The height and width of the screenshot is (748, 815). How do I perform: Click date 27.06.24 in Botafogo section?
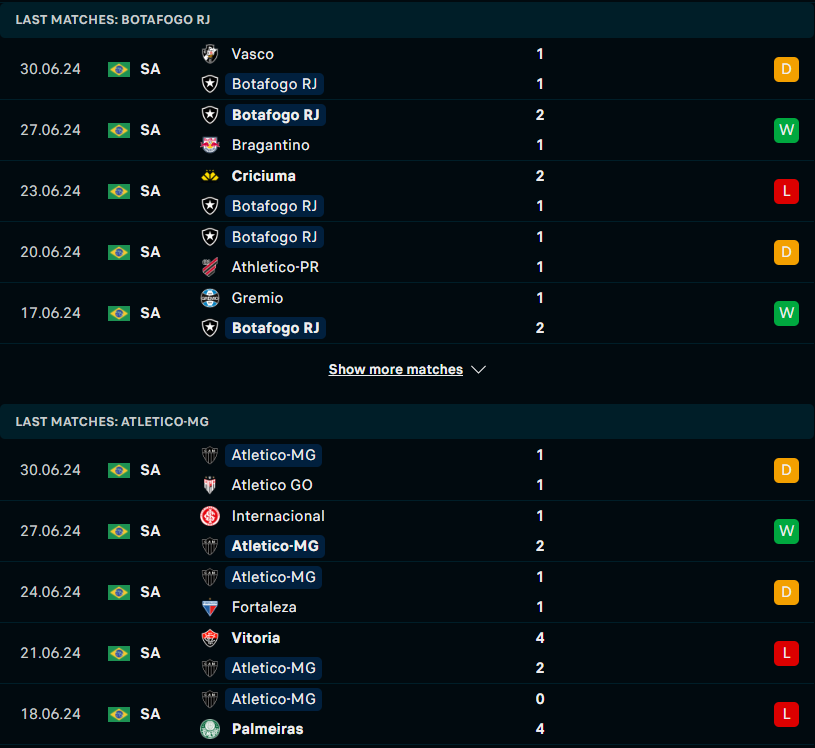pyautogui.click(x=50, y=130)
